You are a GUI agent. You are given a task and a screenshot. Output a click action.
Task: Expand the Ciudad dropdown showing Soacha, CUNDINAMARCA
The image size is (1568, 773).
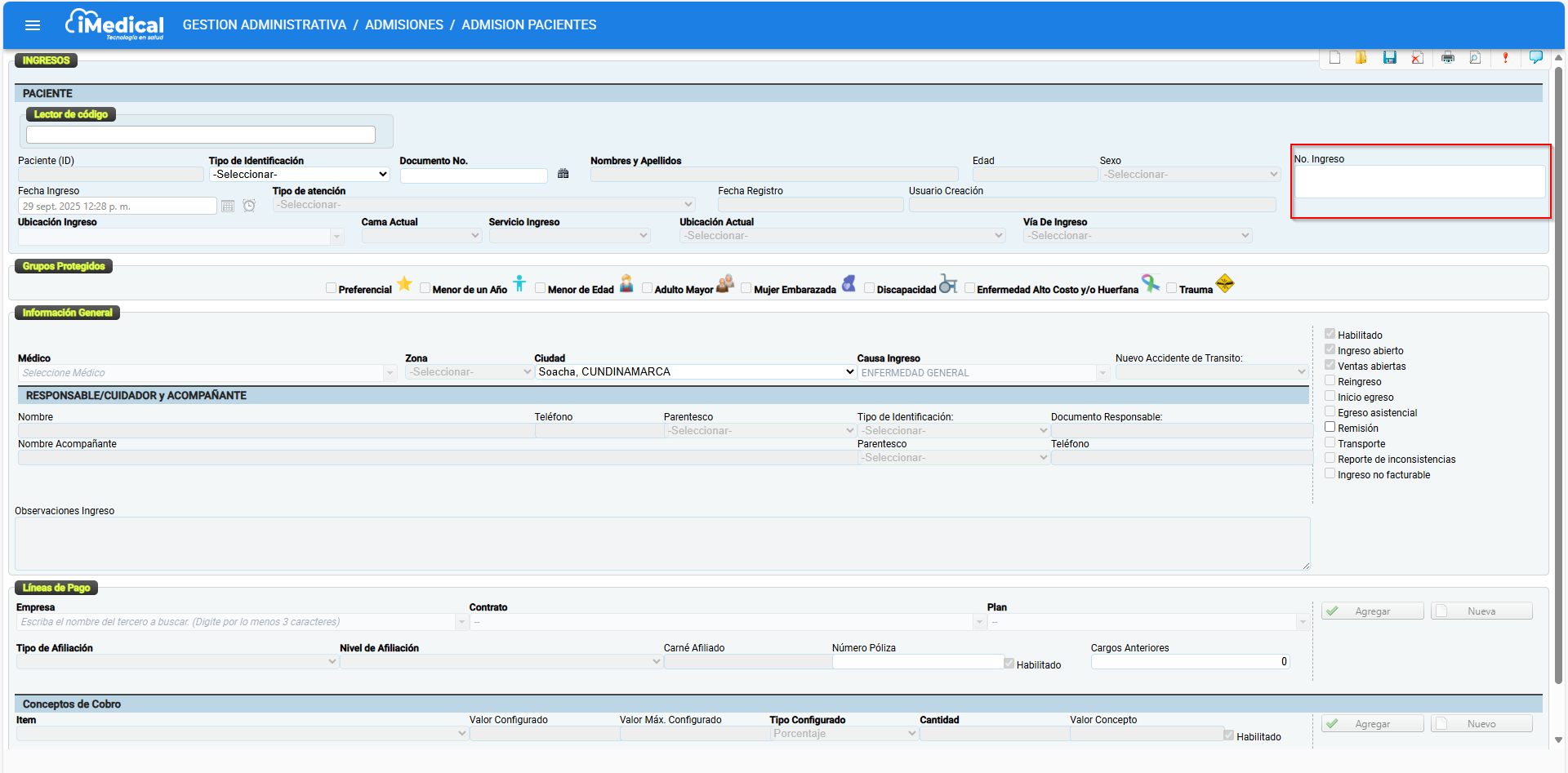(696, 372)
